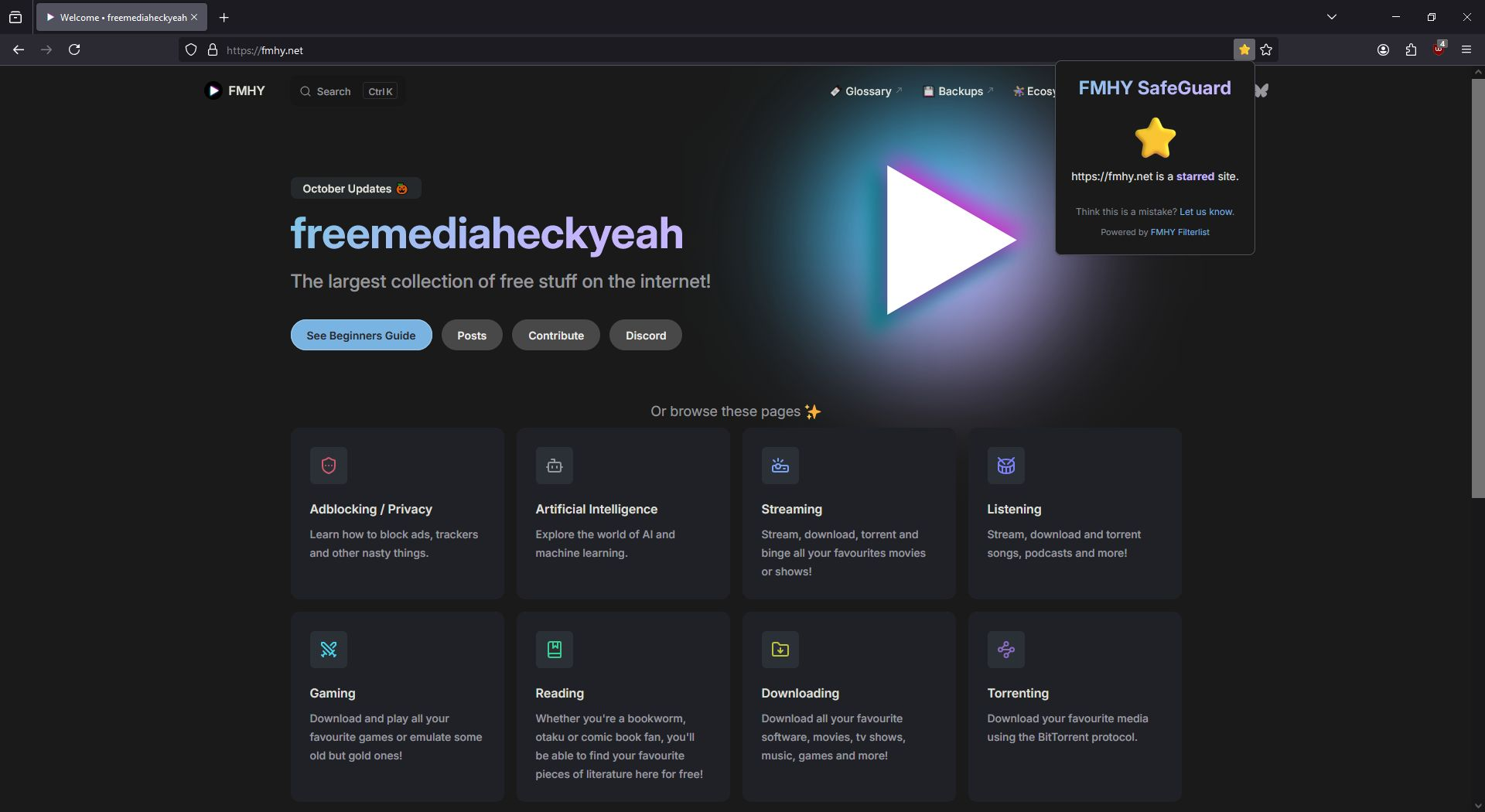
Task: Click the Streaming card icon
Action: (780, 466)
